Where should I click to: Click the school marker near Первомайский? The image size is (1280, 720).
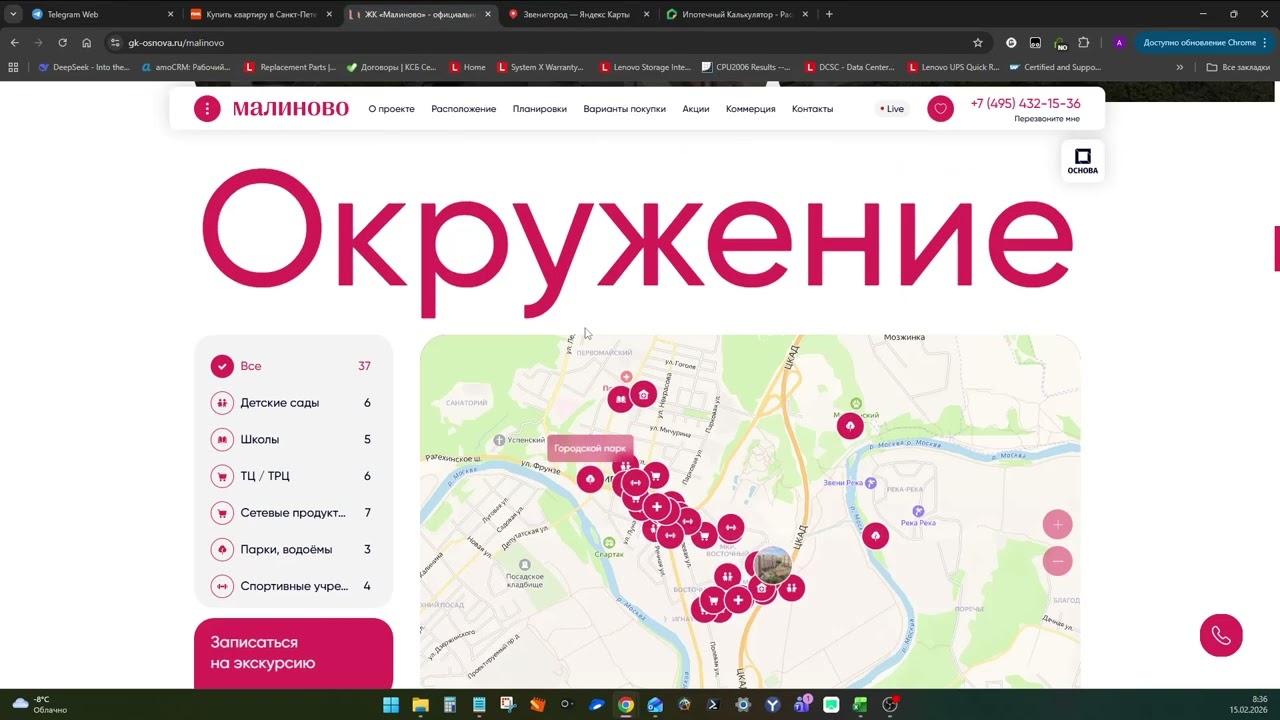(621, 399)
